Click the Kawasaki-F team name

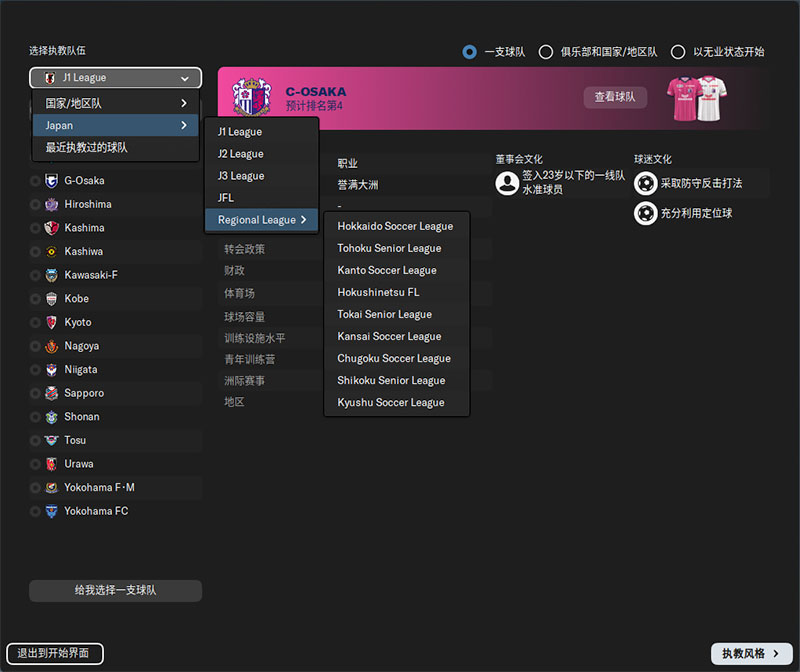[x=91, y=276]
